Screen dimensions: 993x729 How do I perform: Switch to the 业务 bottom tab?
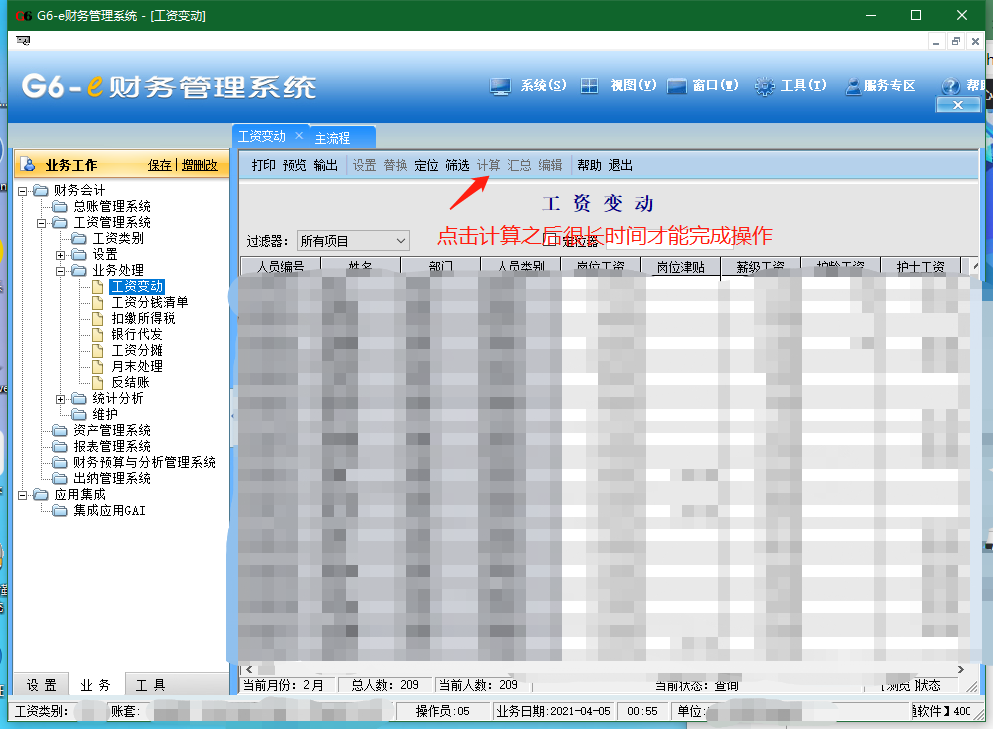pyautogui.click(x=96, y=685)
